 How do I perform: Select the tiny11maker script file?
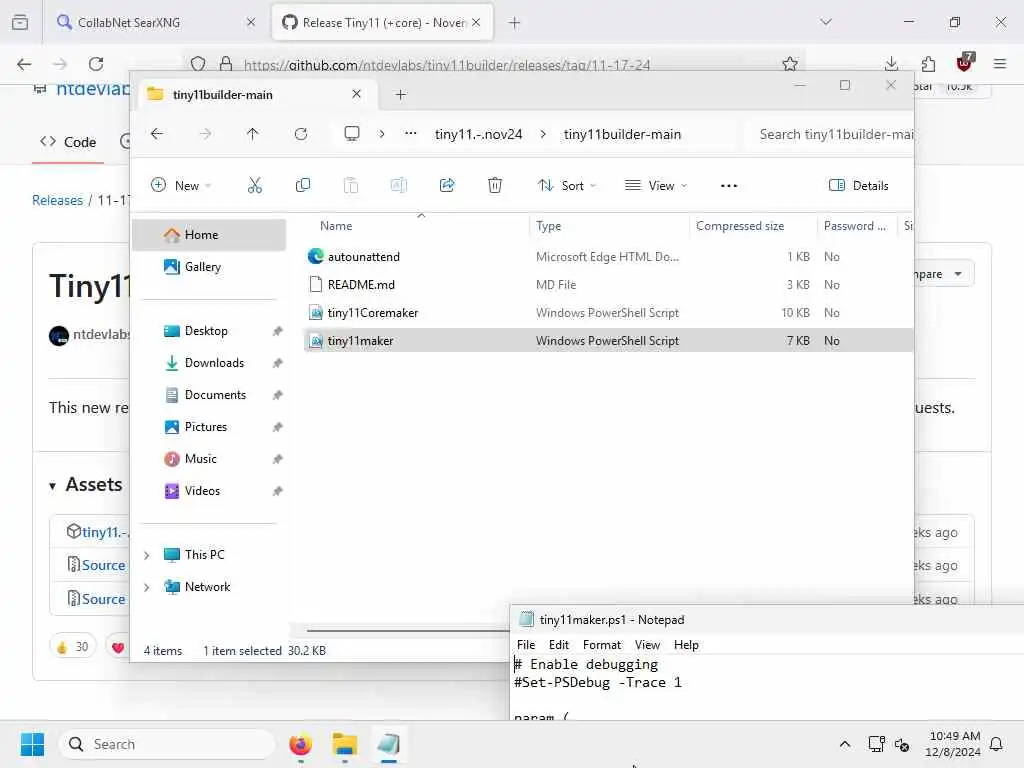608,341
